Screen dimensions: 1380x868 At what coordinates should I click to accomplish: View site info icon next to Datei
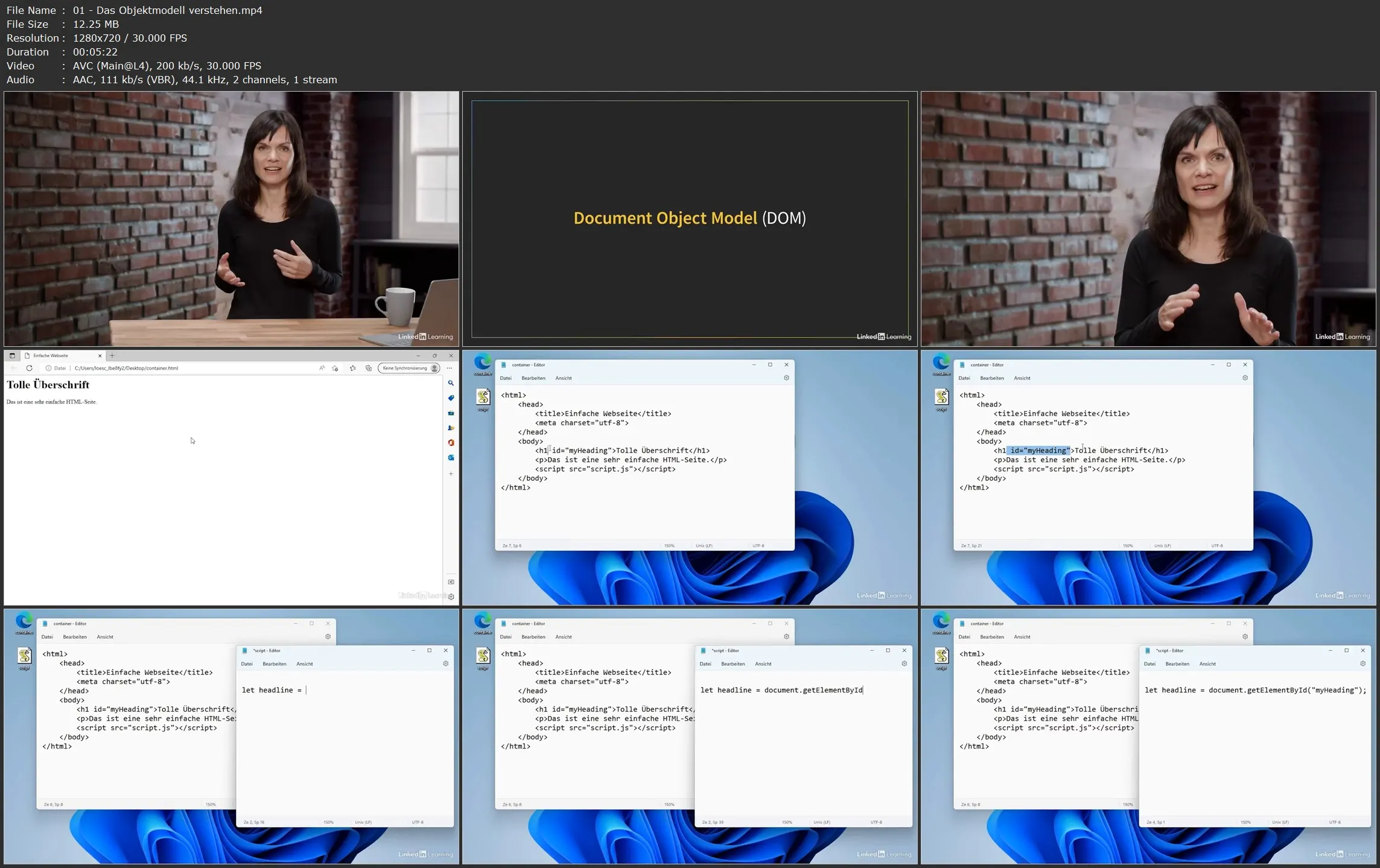pyautogui.click(x=48, y=368)
